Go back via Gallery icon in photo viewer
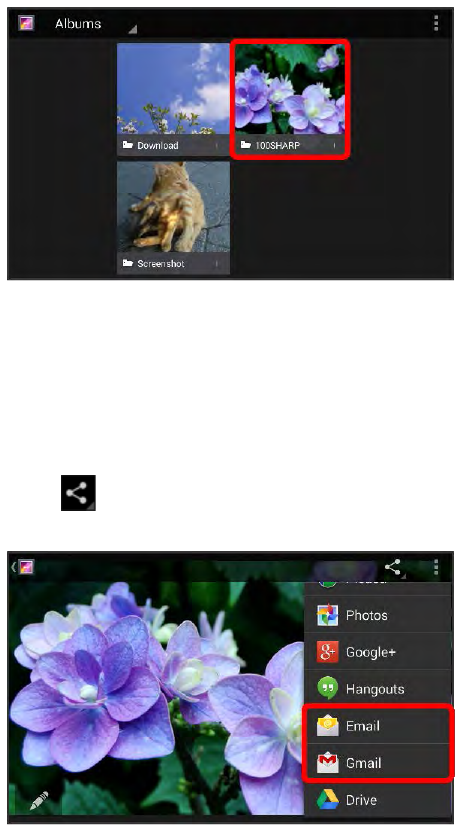 pyautogui.click(x=23, y=567)
